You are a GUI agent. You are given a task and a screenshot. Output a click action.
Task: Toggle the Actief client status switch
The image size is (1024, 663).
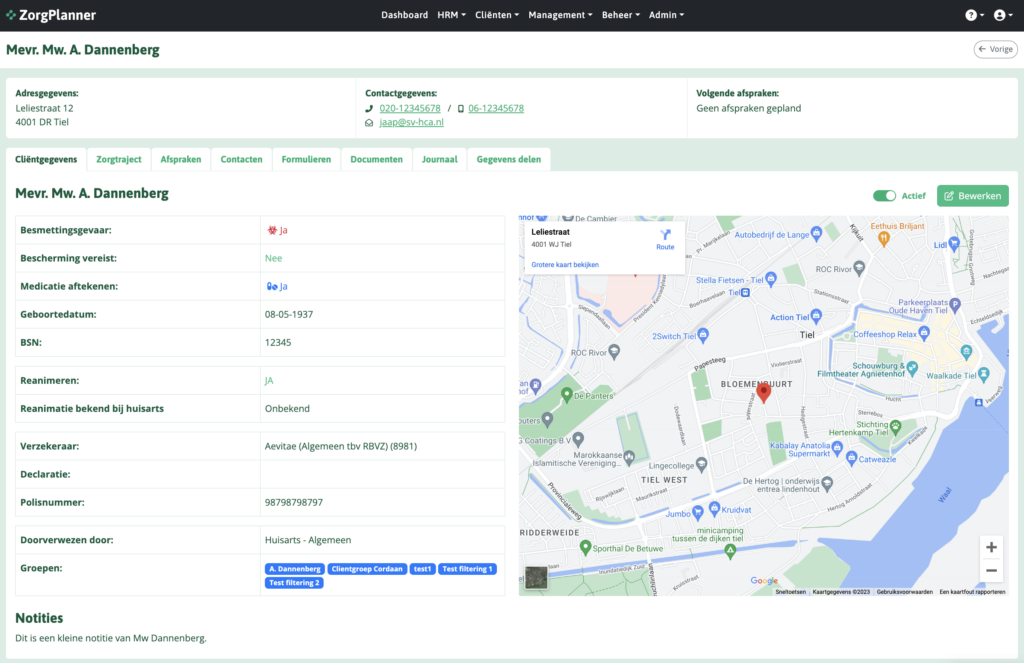884,196
